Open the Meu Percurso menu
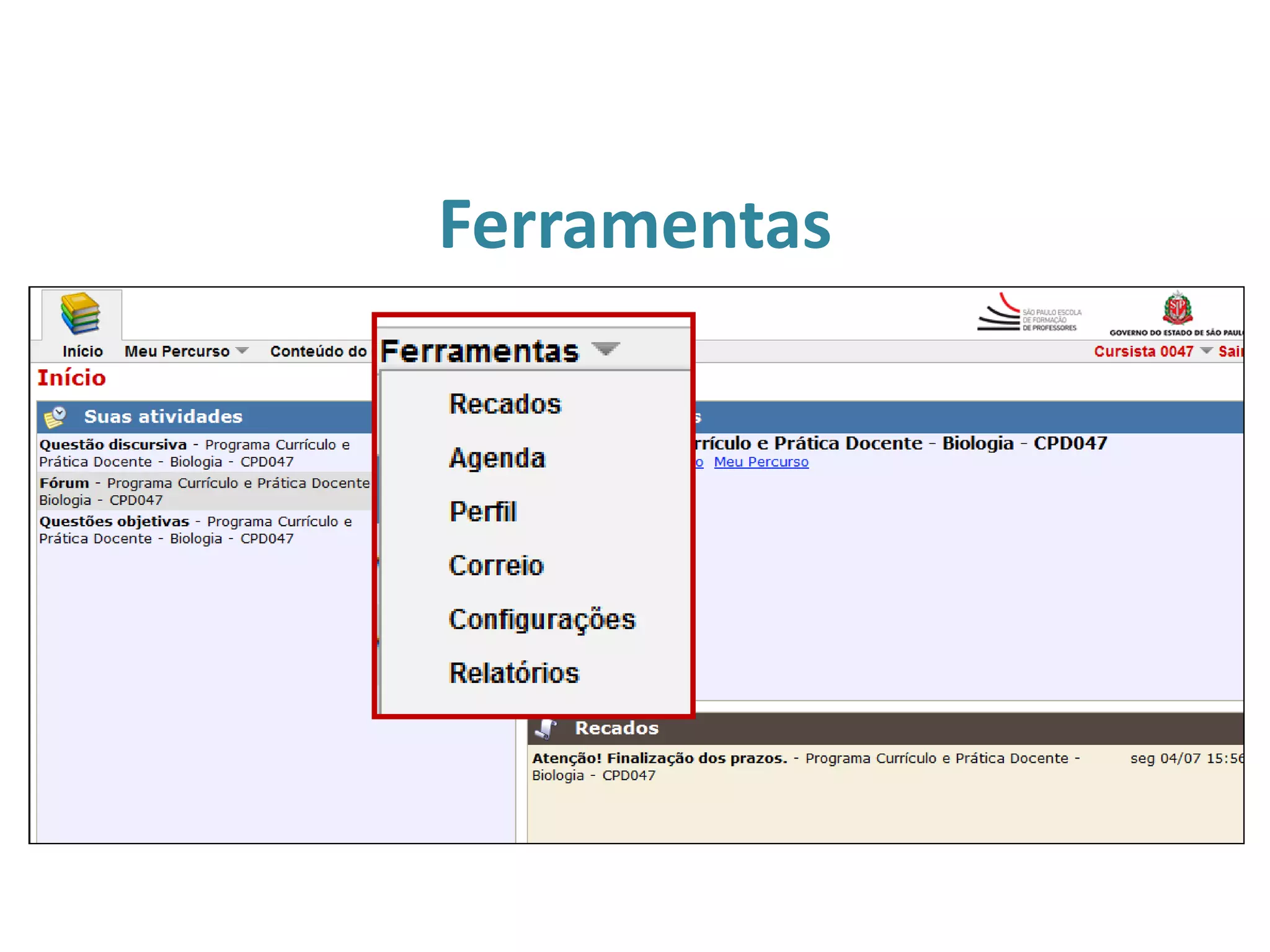The image size is (1270, 952). (177, 351)
